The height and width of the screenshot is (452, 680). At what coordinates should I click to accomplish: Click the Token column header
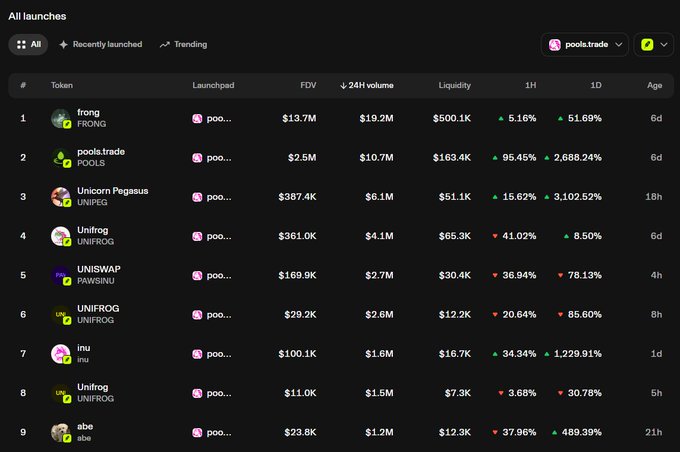tap(62, 85)
